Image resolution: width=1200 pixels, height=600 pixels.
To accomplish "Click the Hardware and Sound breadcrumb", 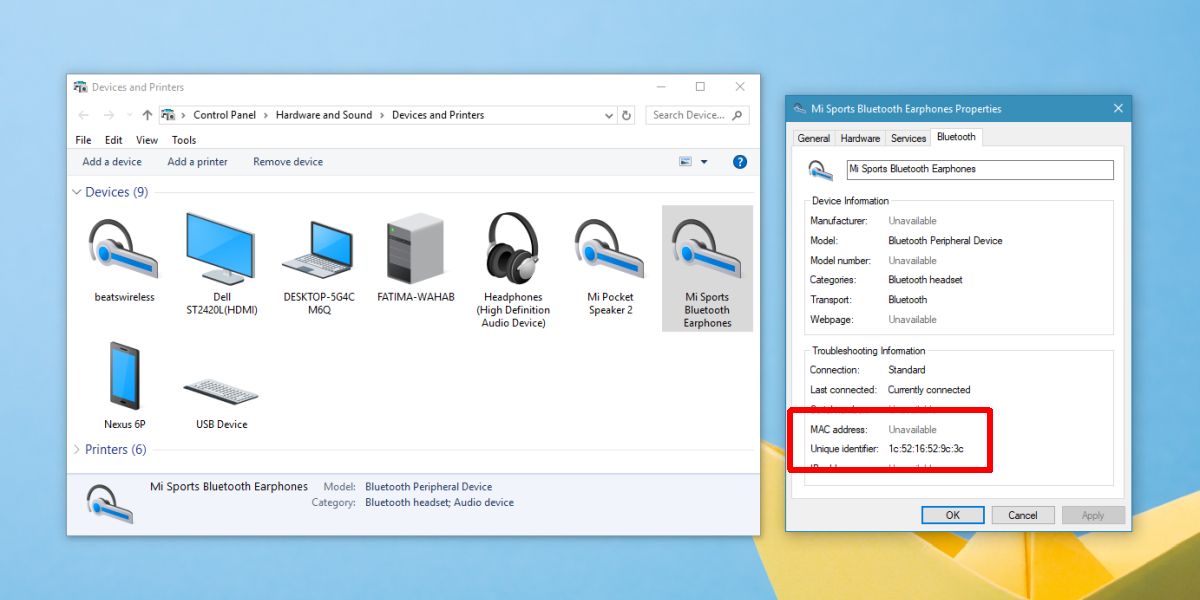I will click(x=324, y=115).
